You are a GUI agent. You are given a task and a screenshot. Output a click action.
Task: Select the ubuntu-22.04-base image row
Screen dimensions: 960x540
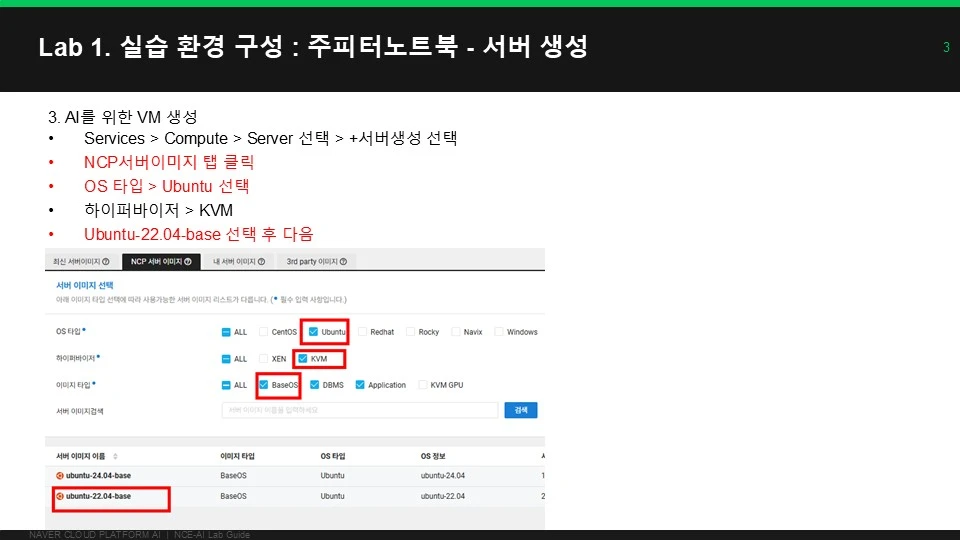pyautogui.click(x=295, y=497)
